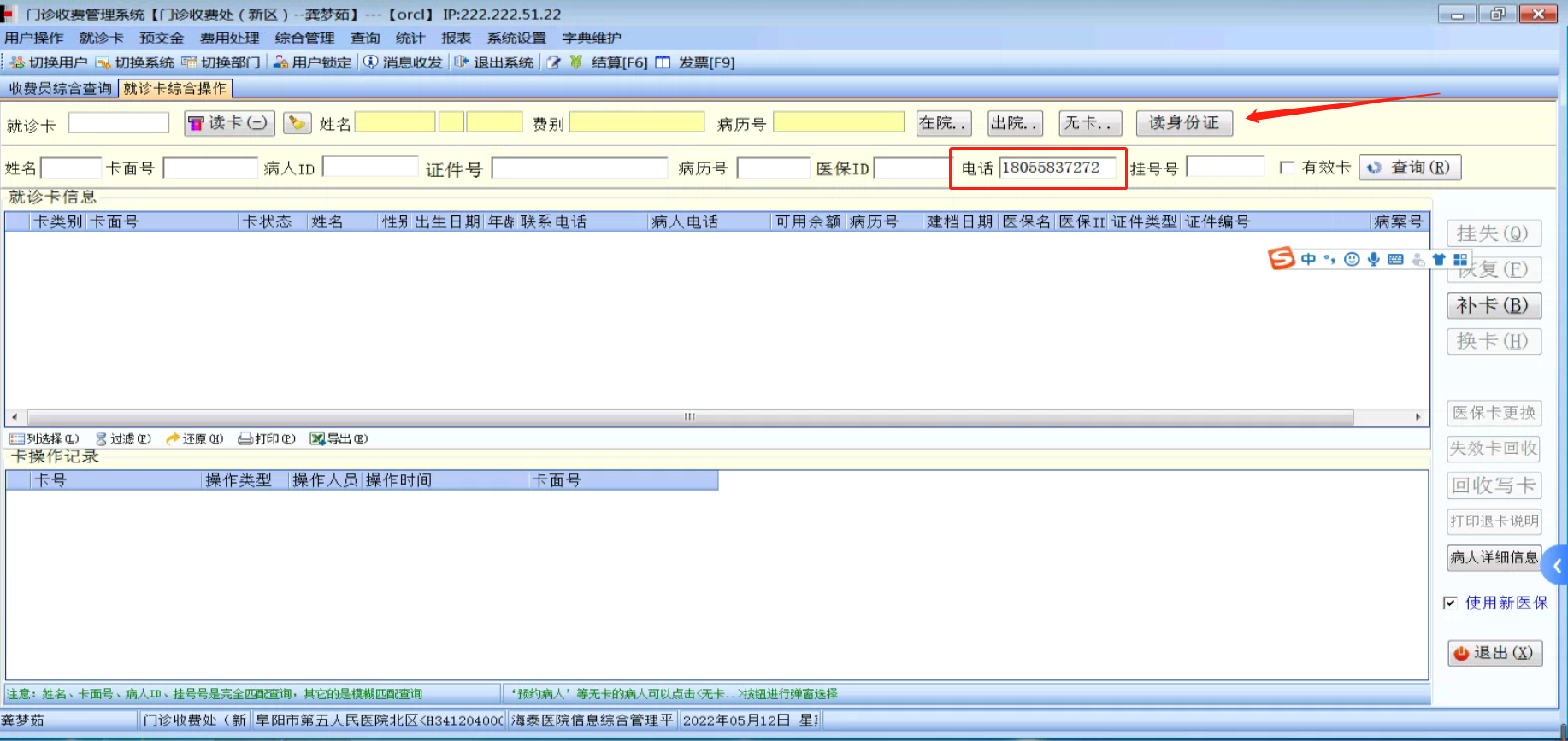
Task: Switch to the 收费员综合查询 tab
Action: click(x=61, y=88)
